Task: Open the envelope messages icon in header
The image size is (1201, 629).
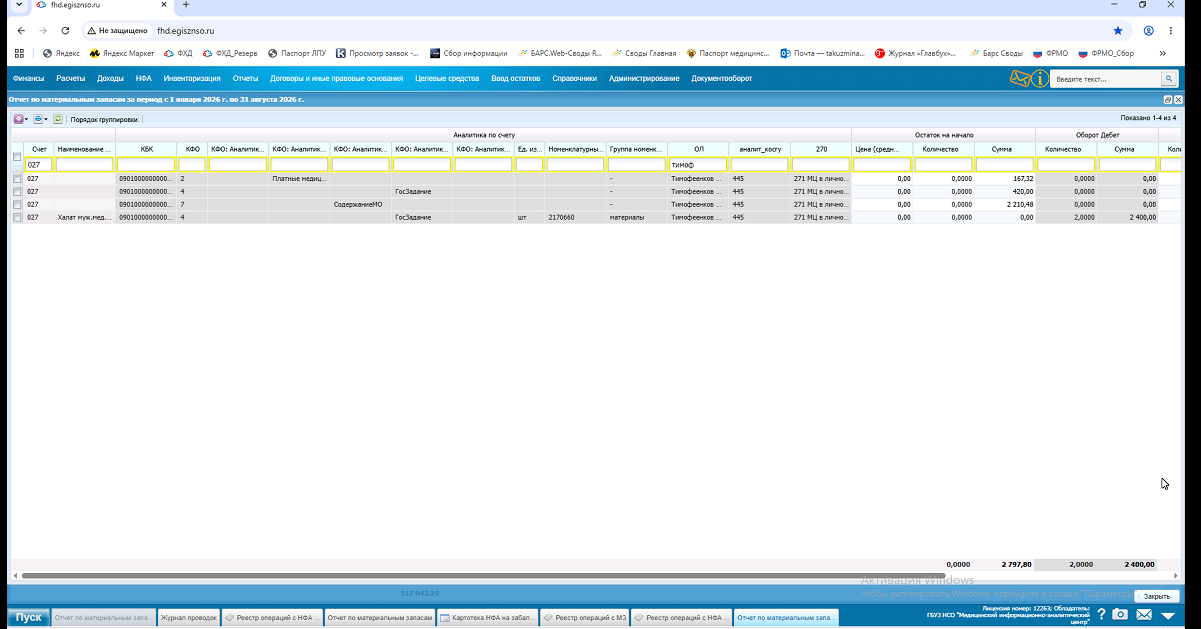Action: [x=1019, y=78]
